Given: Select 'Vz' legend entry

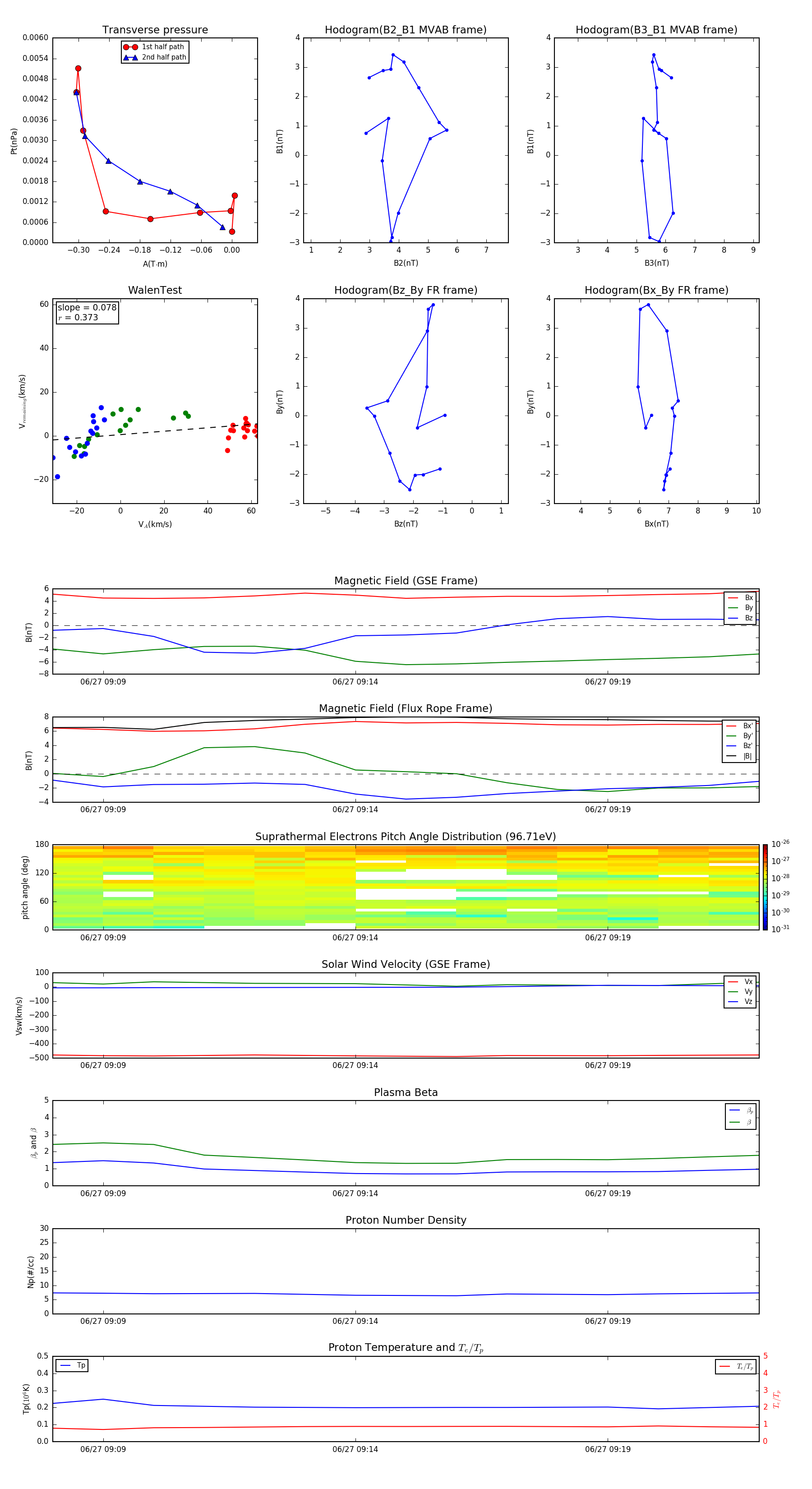Looking at the screenshot, I should (740, 1002).
